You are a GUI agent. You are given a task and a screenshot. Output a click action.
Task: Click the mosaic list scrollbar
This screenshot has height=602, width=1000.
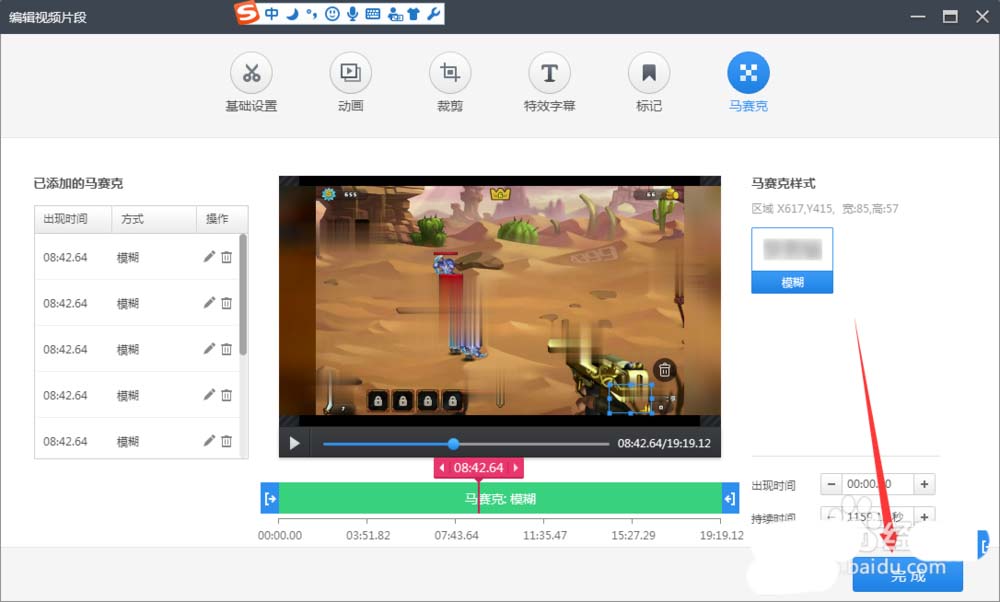point(243,295)
